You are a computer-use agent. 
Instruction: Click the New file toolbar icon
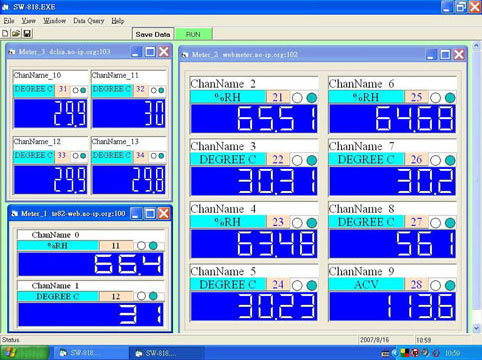pos(5,33)
